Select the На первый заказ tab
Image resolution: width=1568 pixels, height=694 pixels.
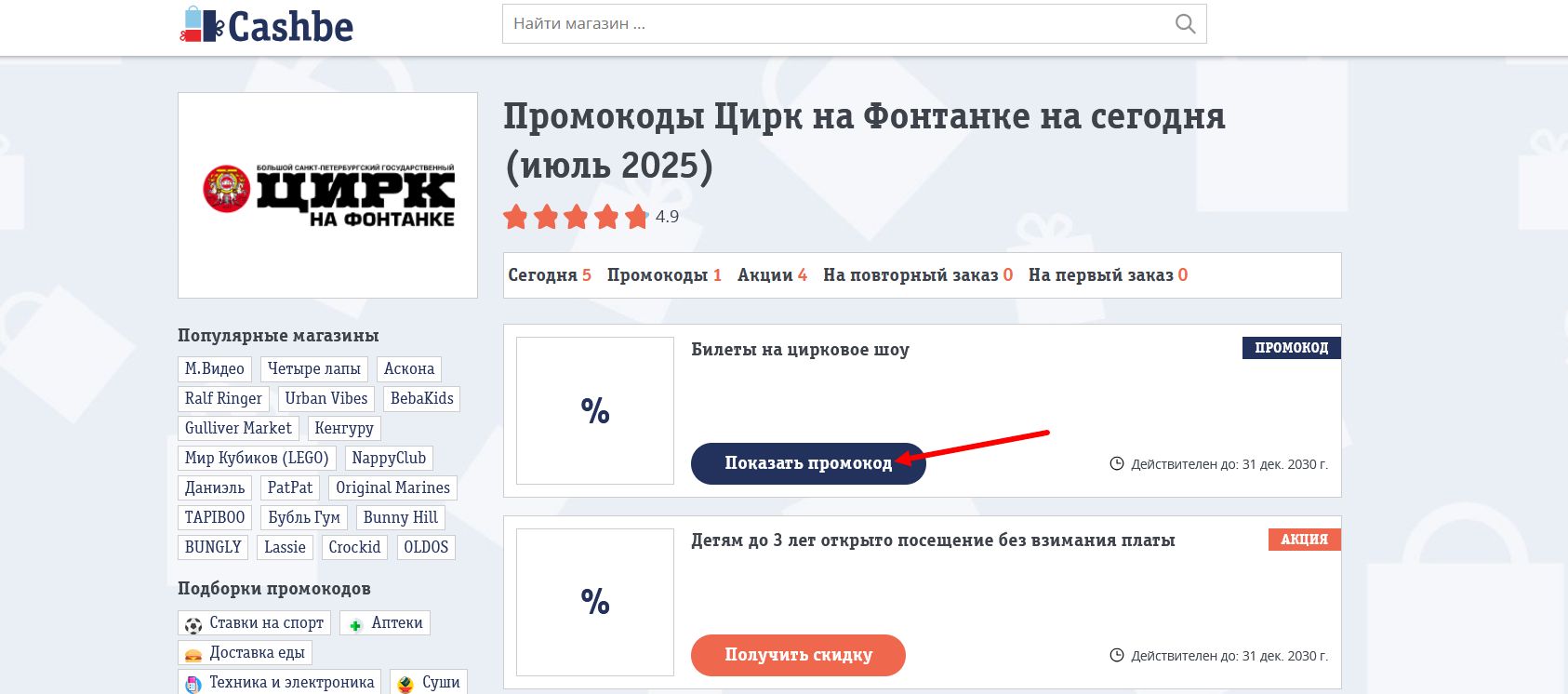point(1108,275)
